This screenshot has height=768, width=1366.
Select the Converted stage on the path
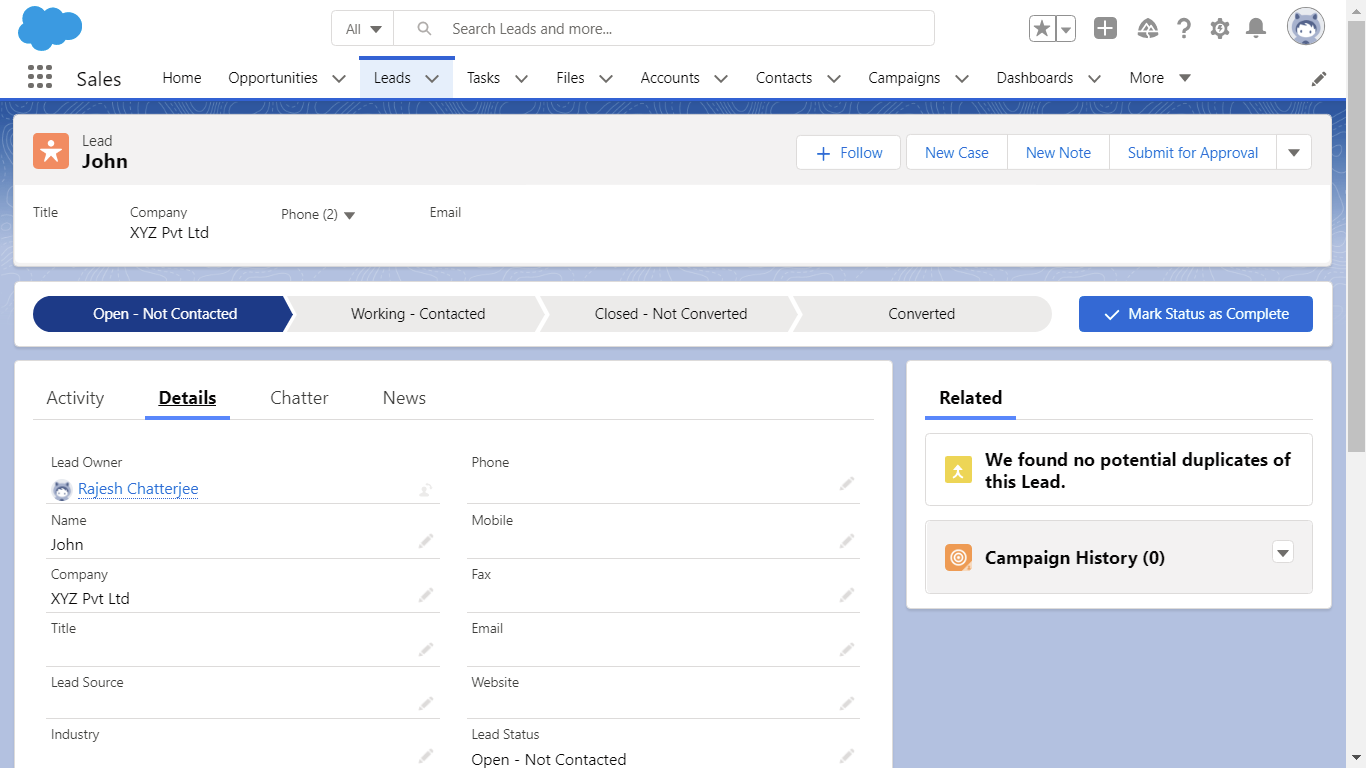click(x=921, y=313)
